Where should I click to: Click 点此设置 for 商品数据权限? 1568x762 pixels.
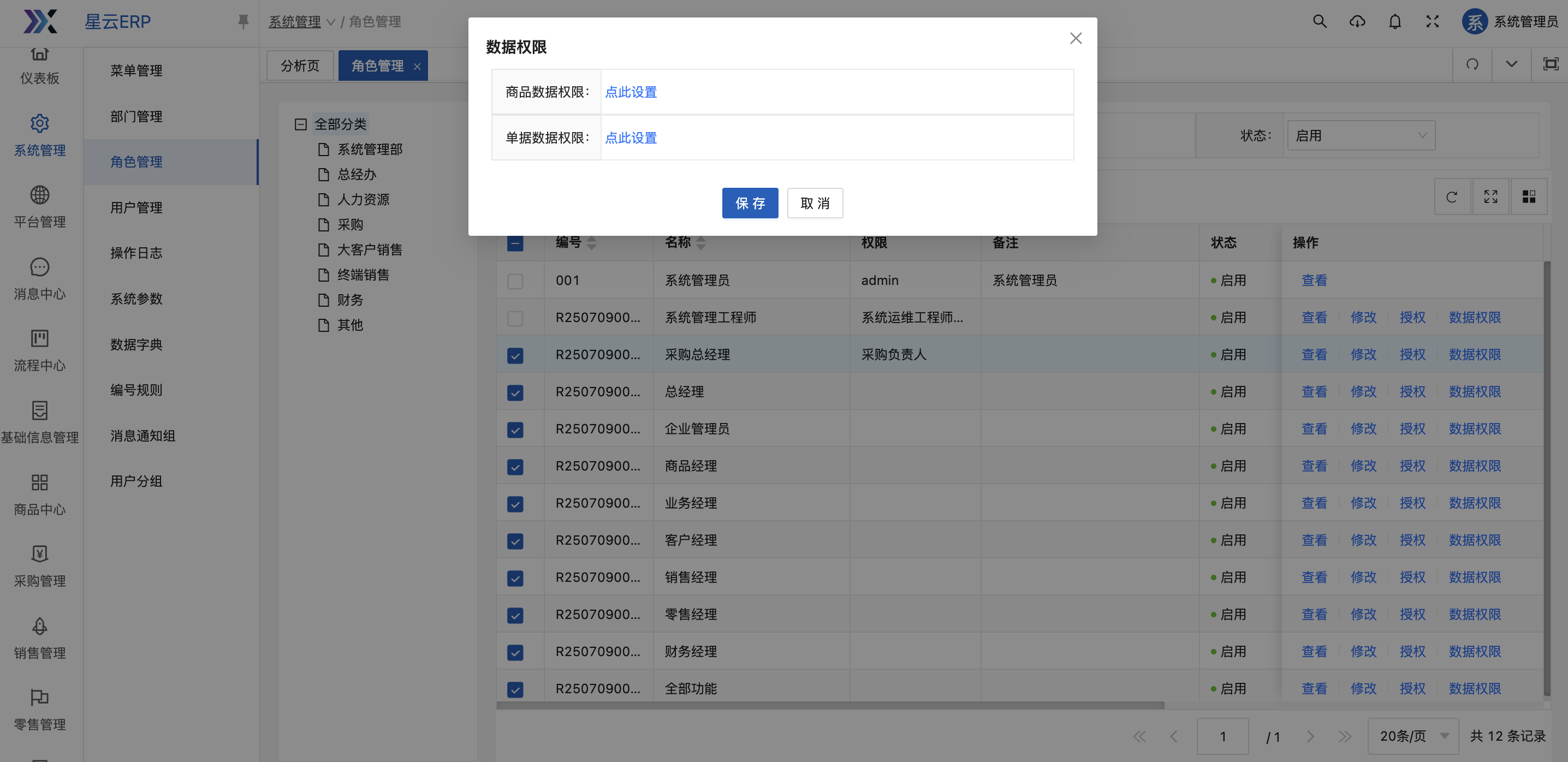pos(631,92)
